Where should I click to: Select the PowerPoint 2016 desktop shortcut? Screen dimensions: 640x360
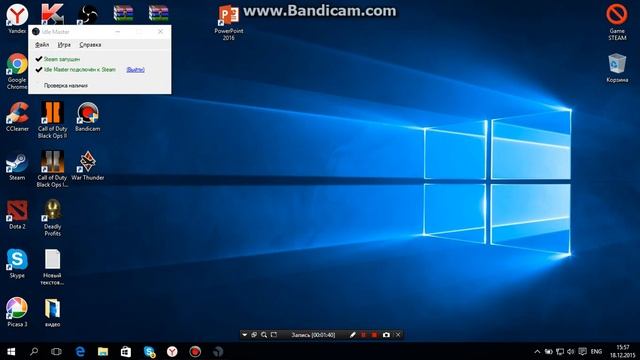229,22
